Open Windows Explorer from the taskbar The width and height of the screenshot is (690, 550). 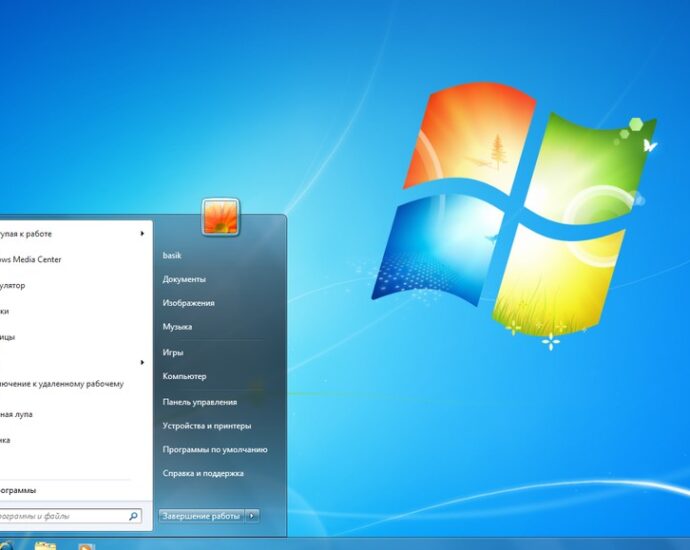coord(45,546)
